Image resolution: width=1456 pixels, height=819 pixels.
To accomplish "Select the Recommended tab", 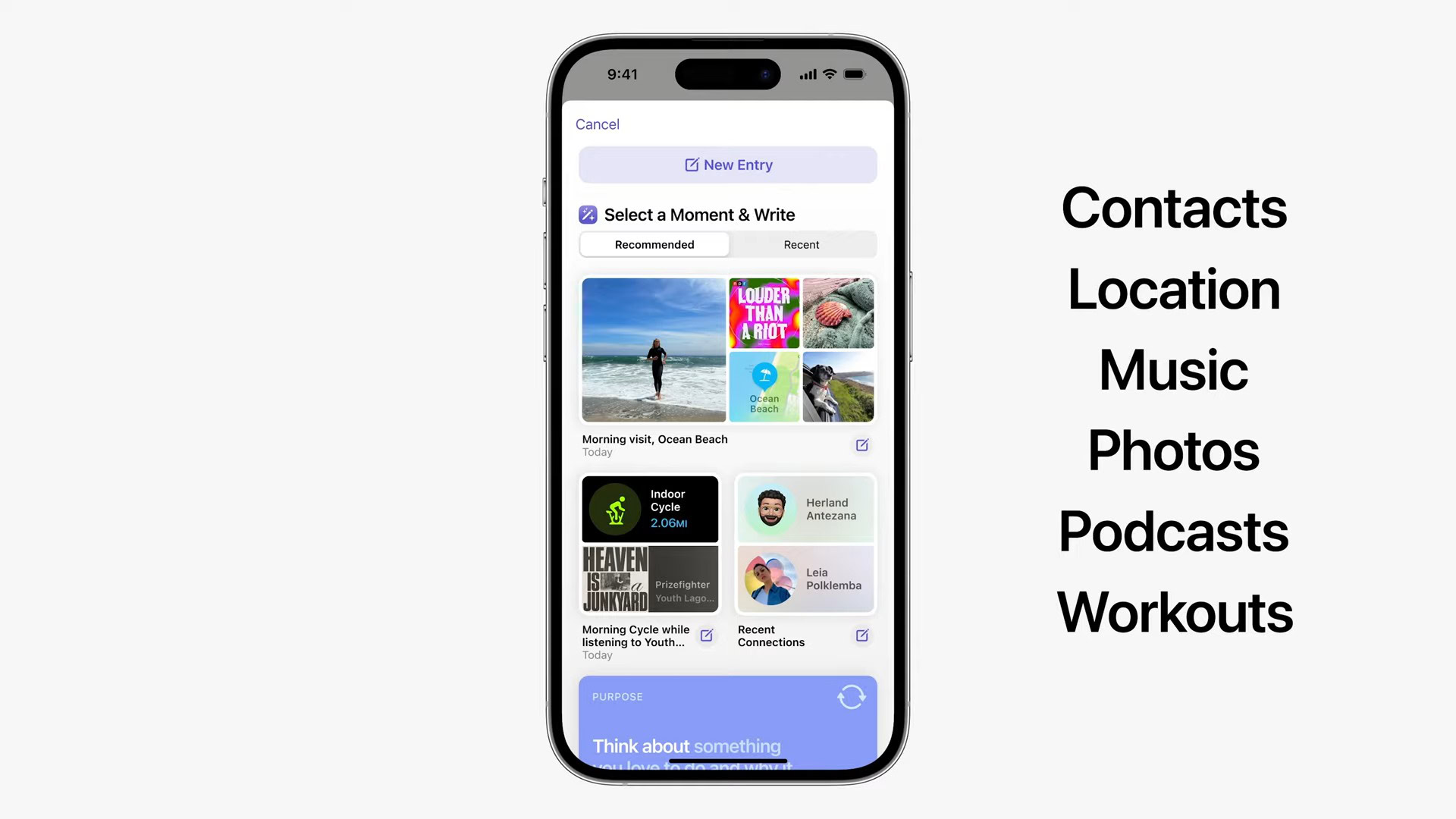I will (x=655, y=244).
